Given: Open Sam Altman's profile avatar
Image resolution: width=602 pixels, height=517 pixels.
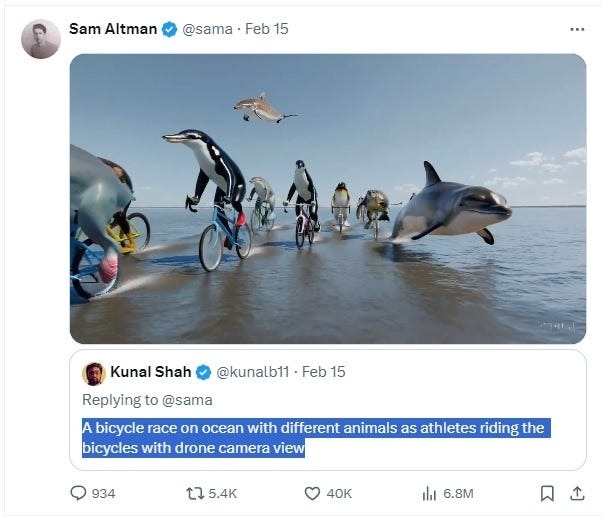Looking at the screenshot, I should pos(41,39).
